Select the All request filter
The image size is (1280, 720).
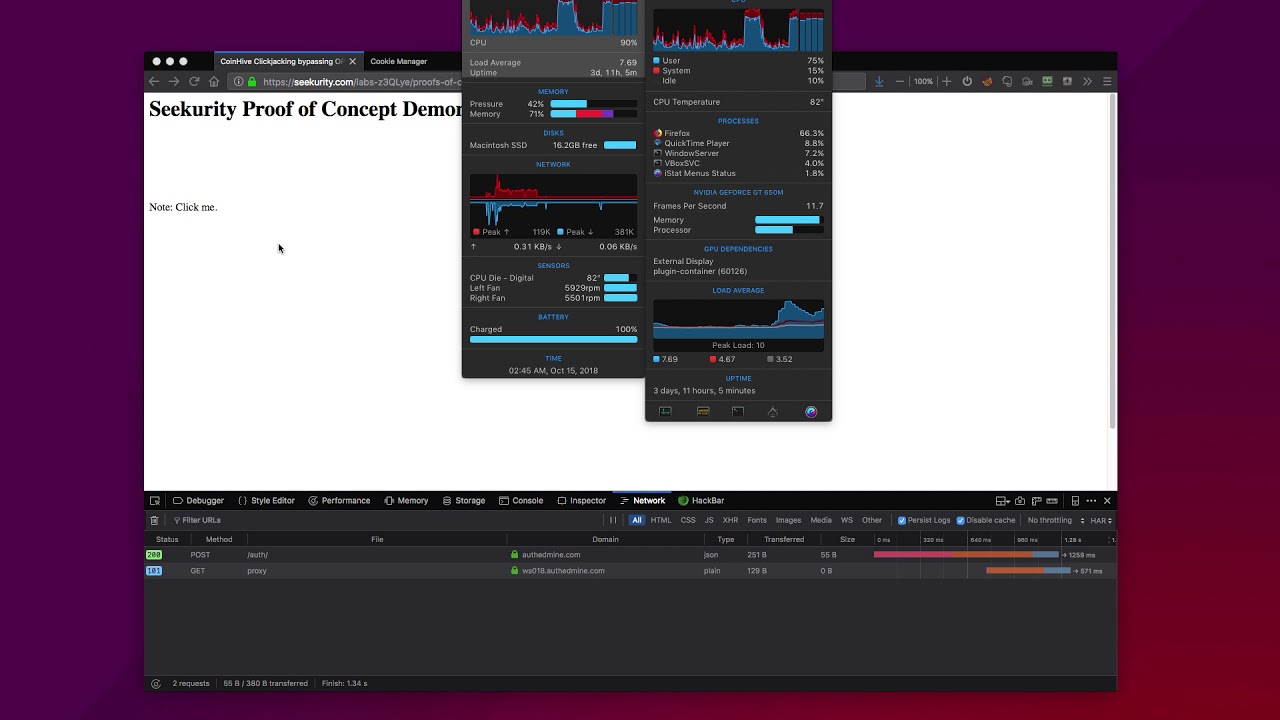[637, 520]
